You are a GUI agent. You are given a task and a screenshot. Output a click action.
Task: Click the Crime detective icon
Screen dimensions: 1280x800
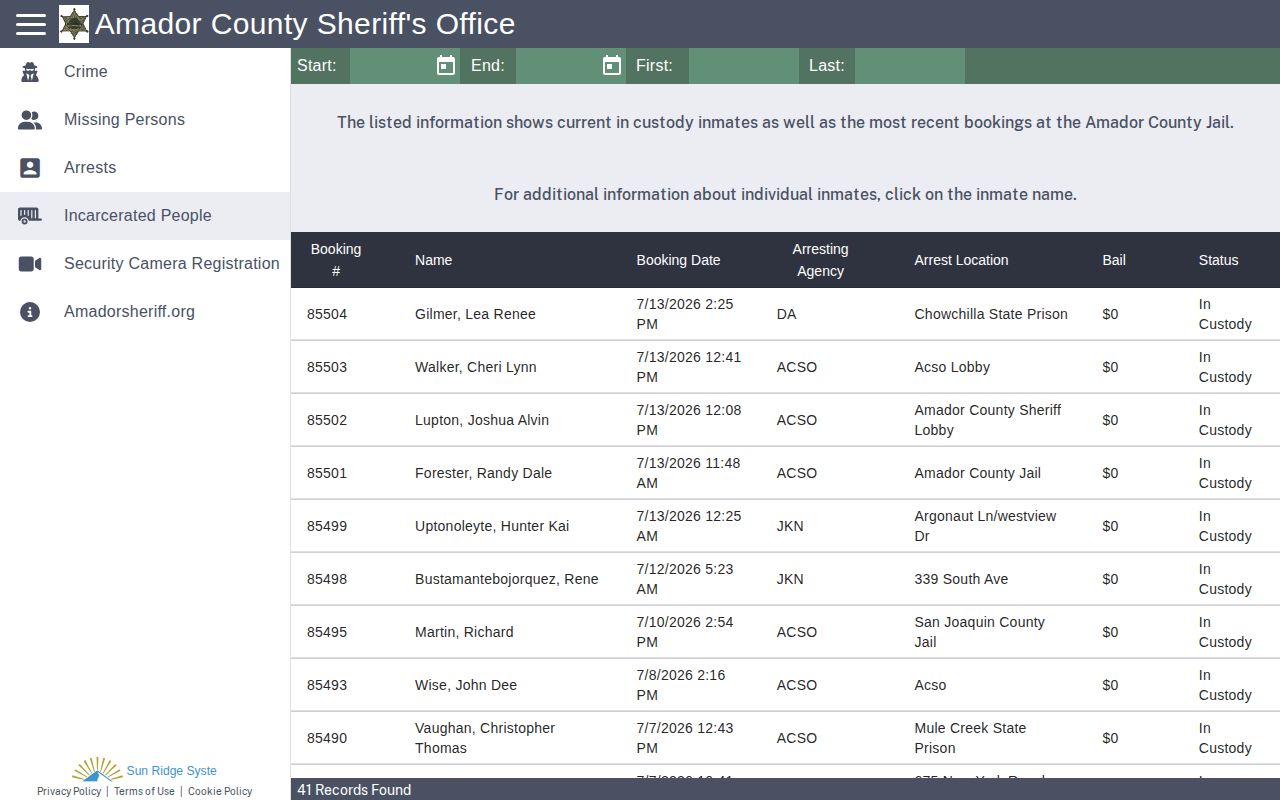(30, 72)
